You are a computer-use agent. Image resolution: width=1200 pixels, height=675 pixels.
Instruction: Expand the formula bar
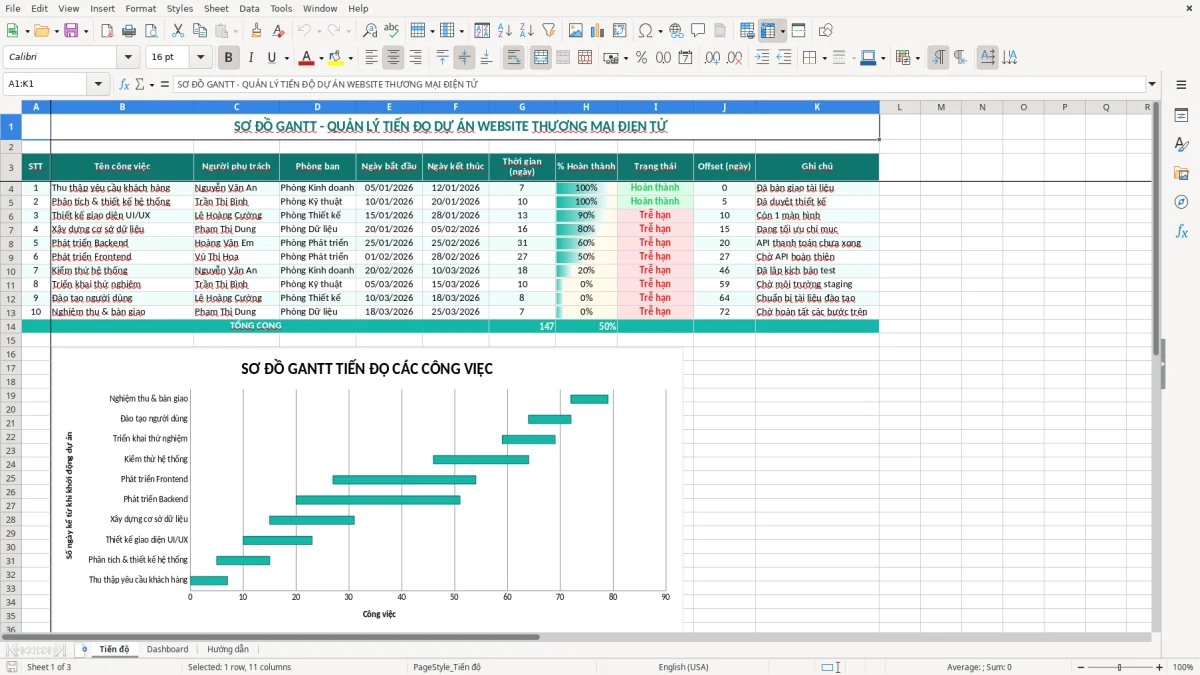click(x=1152, y=84)
